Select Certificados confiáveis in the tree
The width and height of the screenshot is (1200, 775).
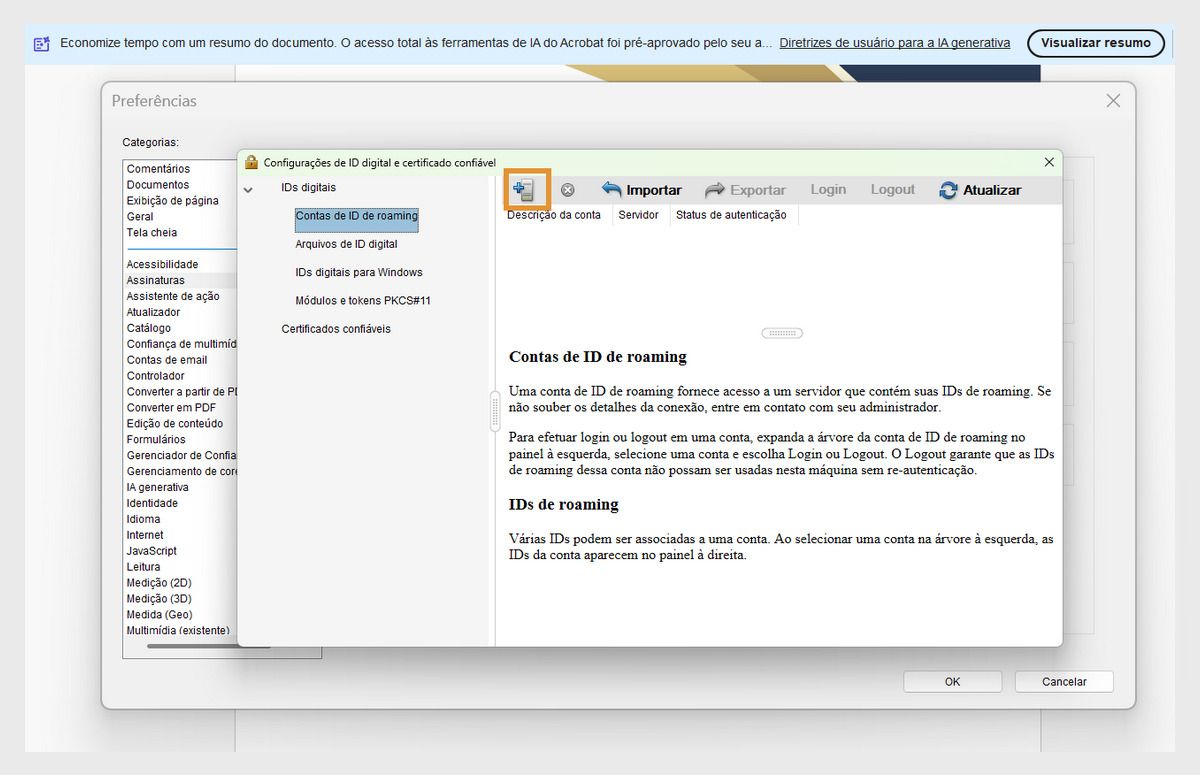(x=336, y=329)
